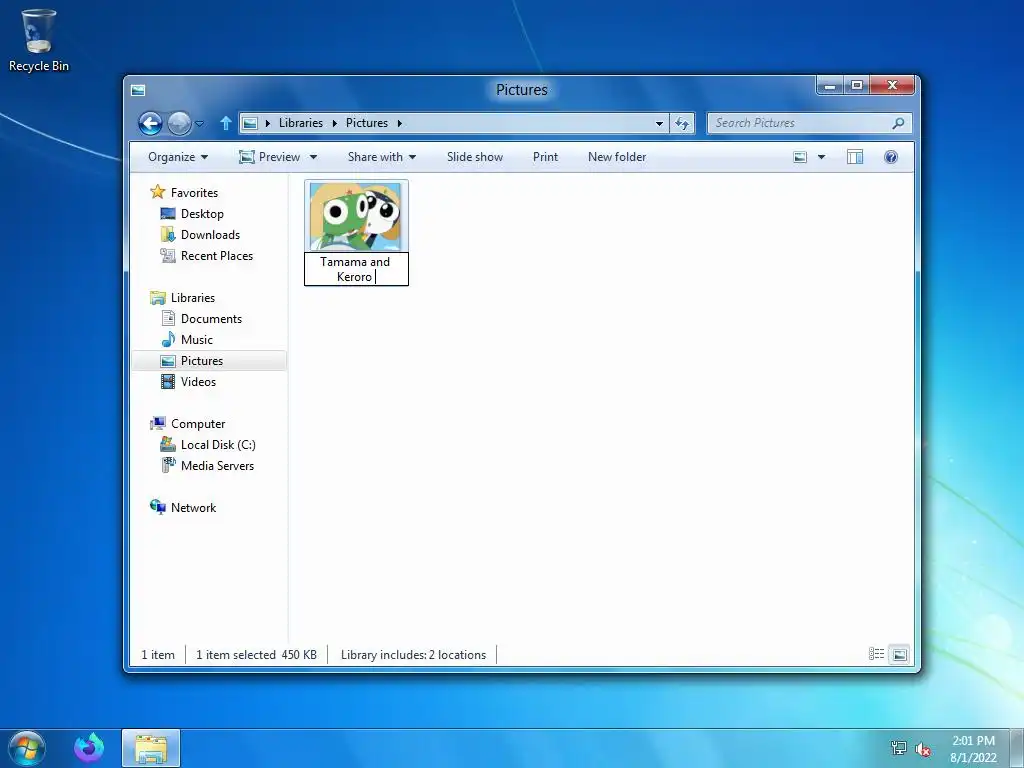Expand the arrow between Libraries and Pictures breadcrumbs
Screen dimensions: 1024x768
click(334, 123)
